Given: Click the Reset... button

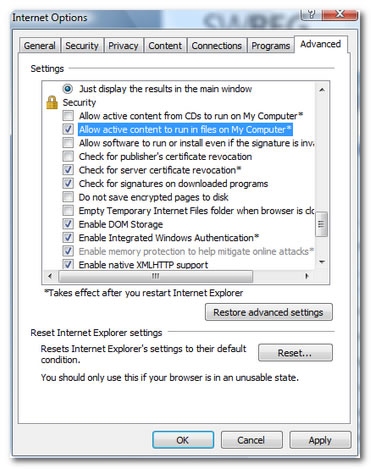Looking at the screenshot, I should [295, 353].
